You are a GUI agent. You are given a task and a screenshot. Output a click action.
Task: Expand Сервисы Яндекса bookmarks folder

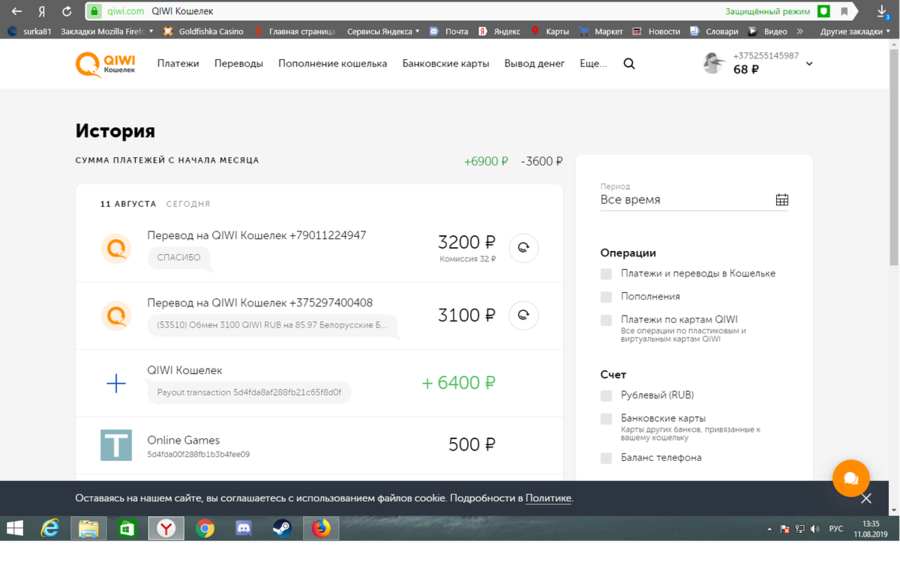pos(383,31)
